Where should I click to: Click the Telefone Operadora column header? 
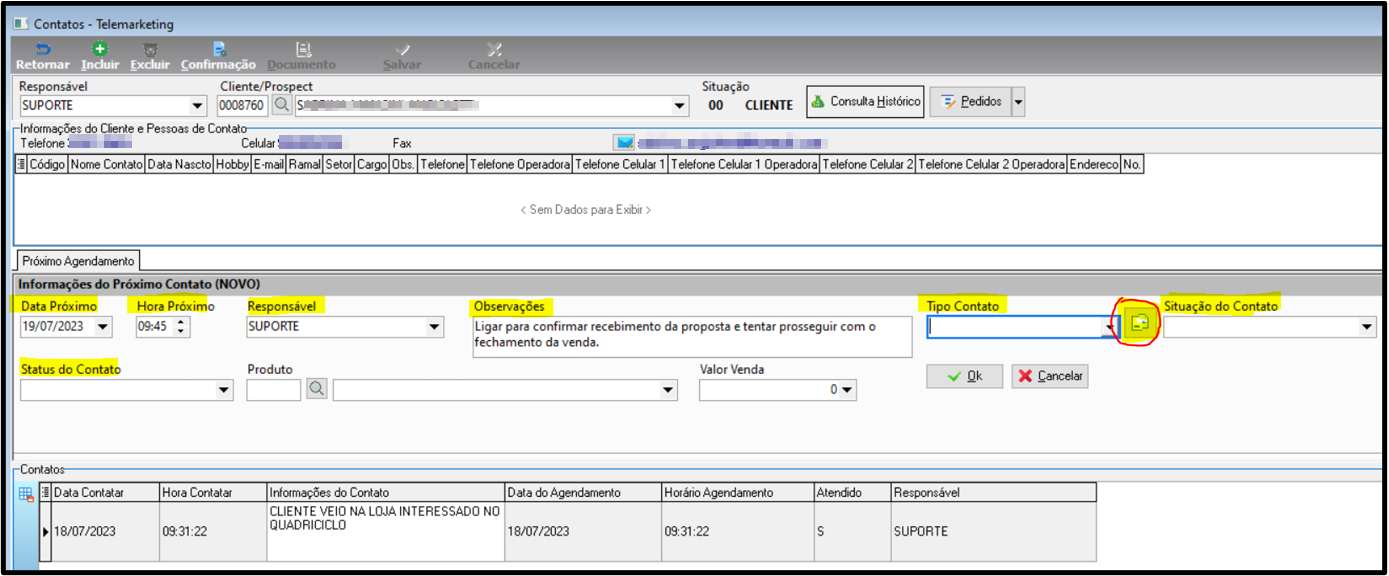pos(520,164)
